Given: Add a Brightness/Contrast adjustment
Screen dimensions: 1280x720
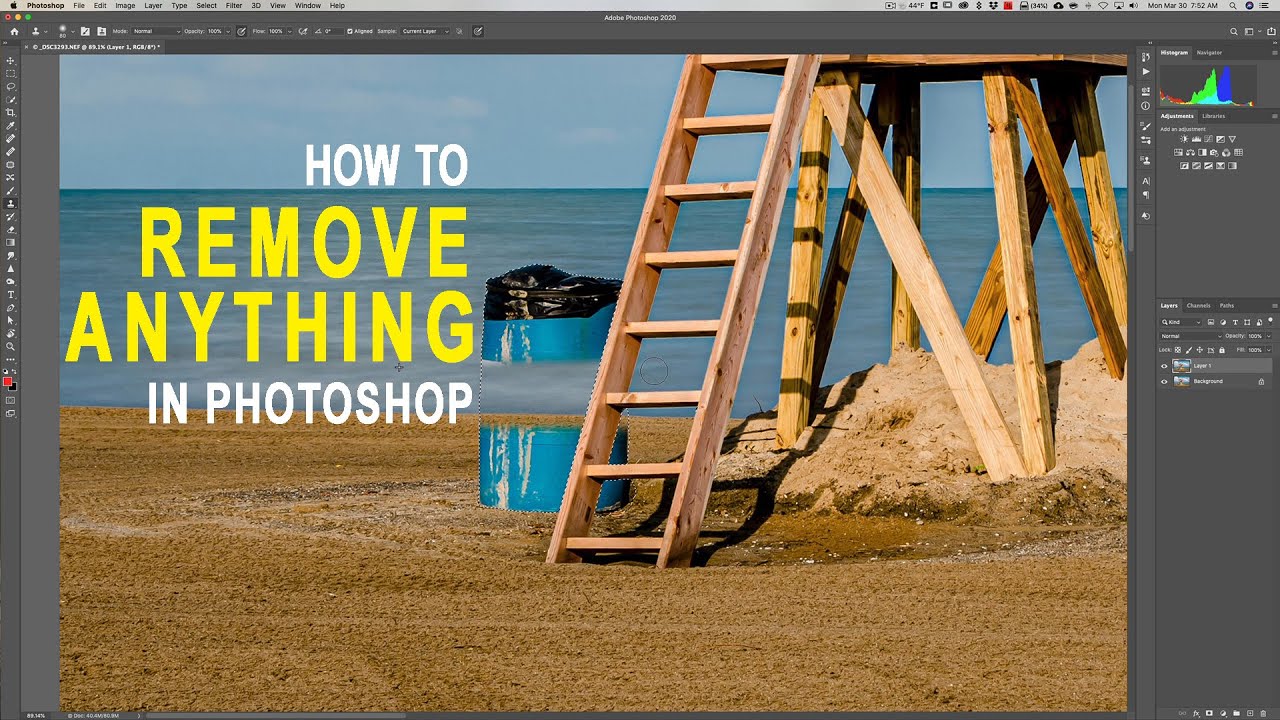Looking at the screenshot, I should [1184, 139].
